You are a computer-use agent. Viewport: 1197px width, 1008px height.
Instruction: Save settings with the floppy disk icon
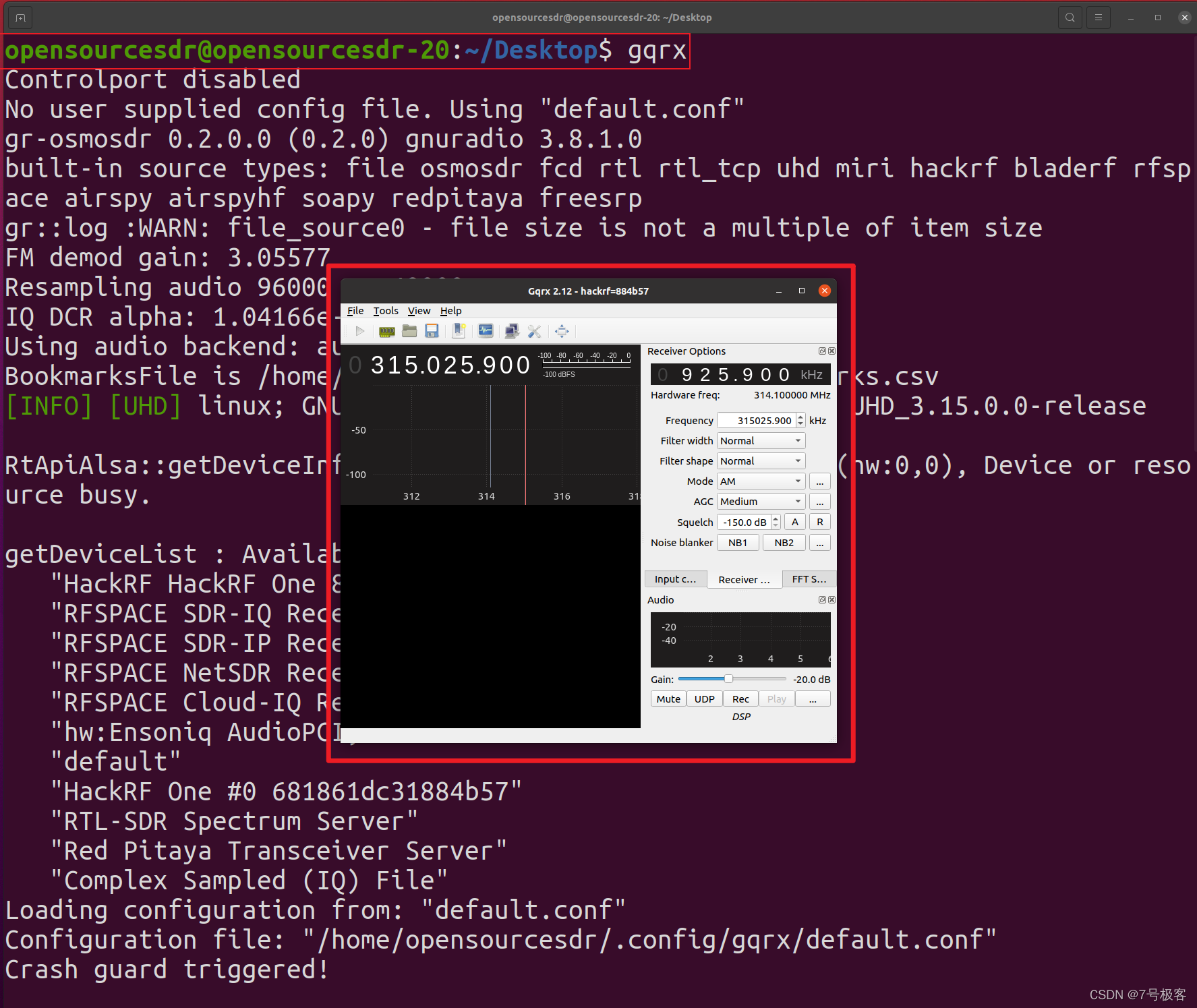point(432,331)
